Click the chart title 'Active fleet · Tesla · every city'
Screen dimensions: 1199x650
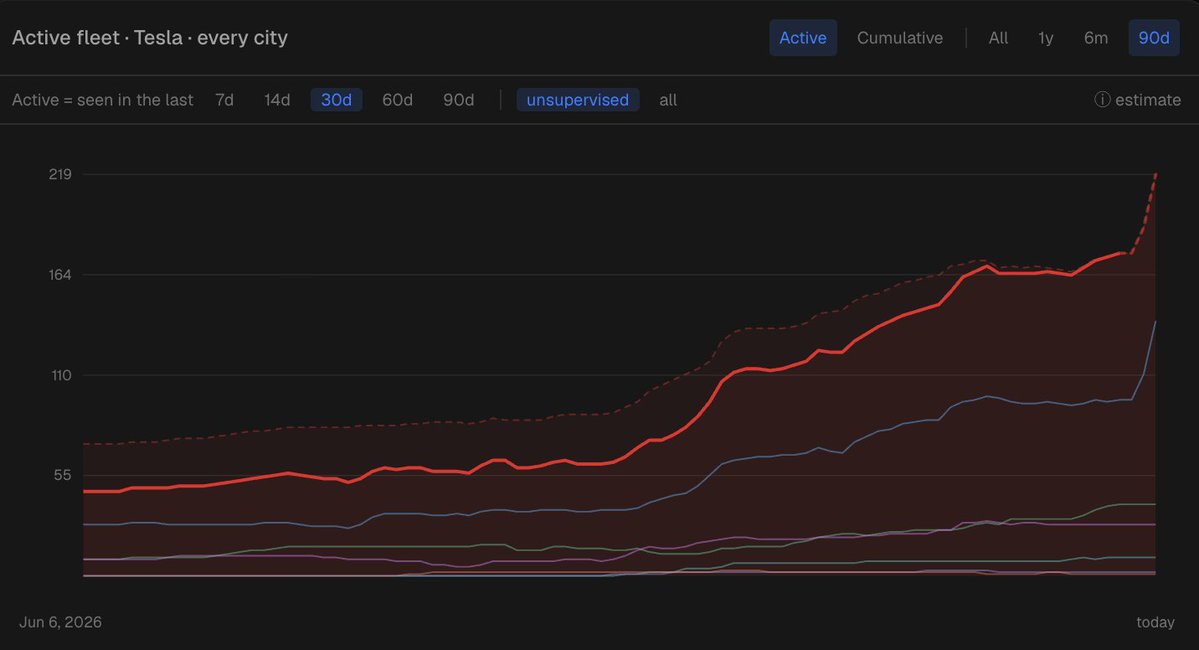pyautogui.click(x=150, y=37)
